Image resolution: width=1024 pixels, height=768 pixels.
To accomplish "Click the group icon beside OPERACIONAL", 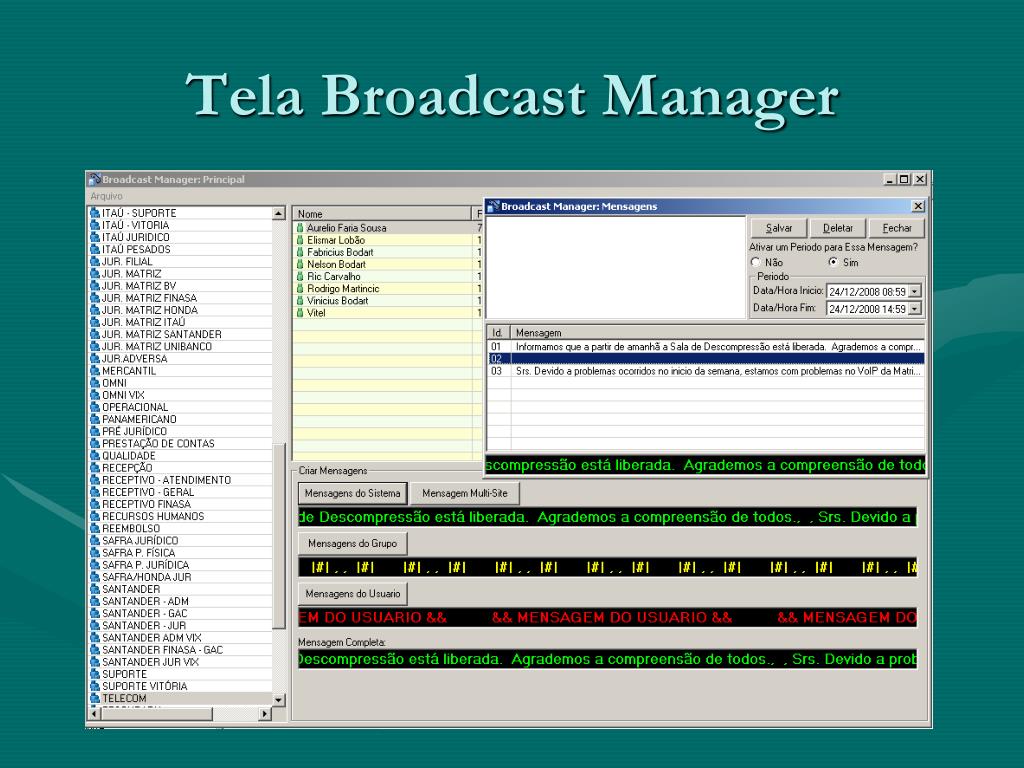I will point(95,407).
